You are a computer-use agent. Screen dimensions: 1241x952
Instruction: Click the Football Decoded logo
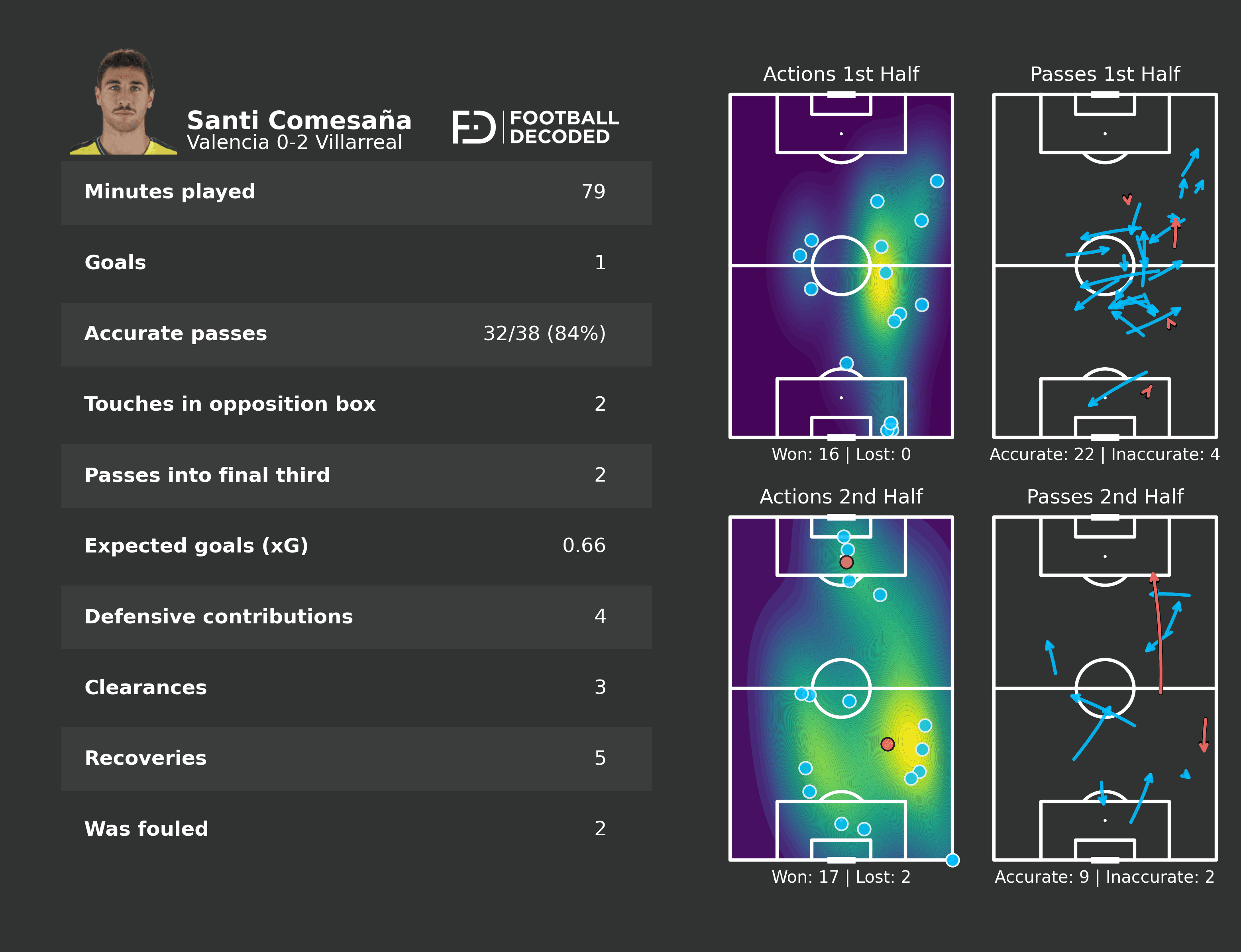535,127
